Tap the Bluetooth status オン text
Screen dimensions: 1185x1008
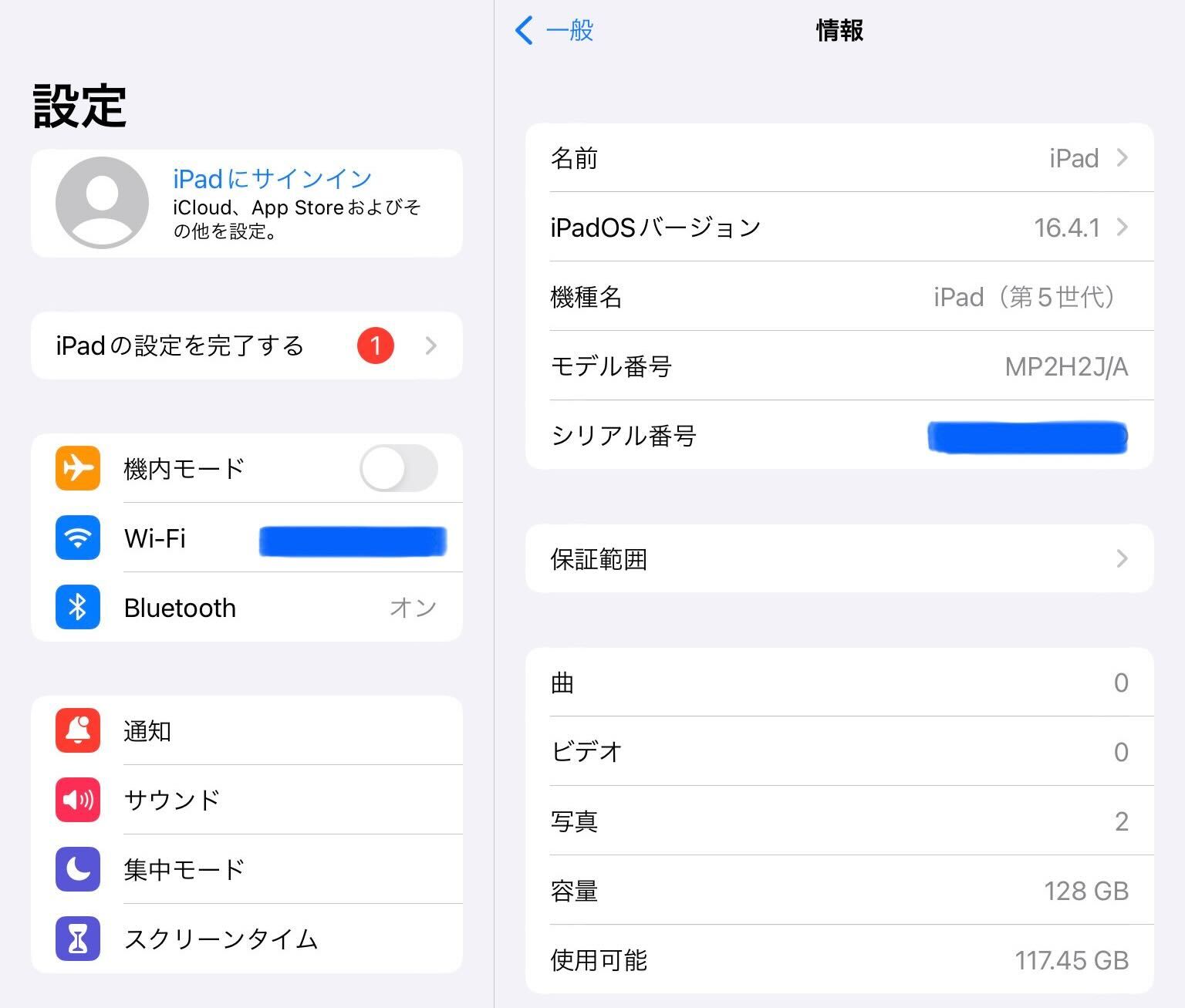click(413, 608)
